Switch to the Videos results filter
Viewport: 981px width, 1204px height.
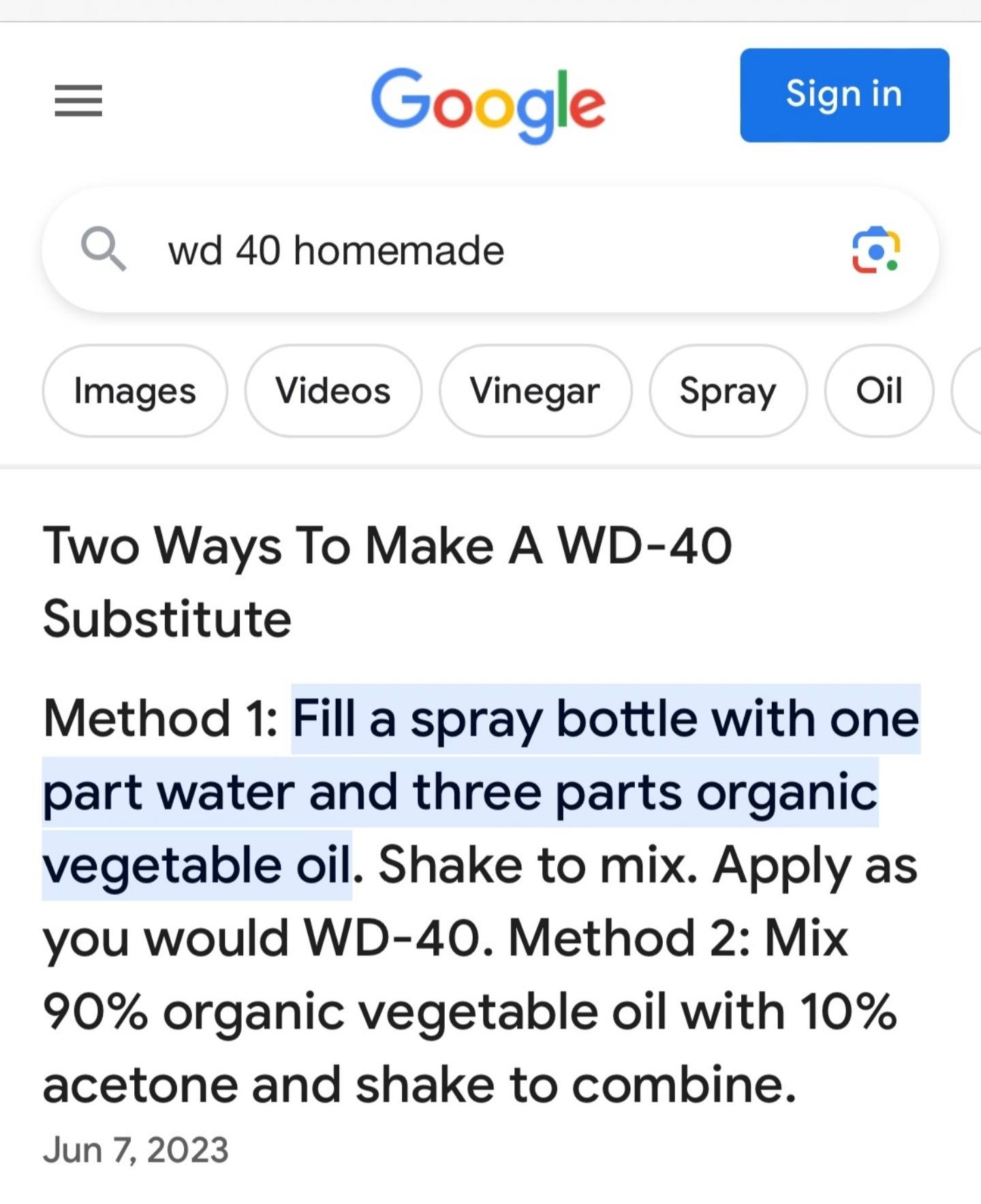[333, 391]
